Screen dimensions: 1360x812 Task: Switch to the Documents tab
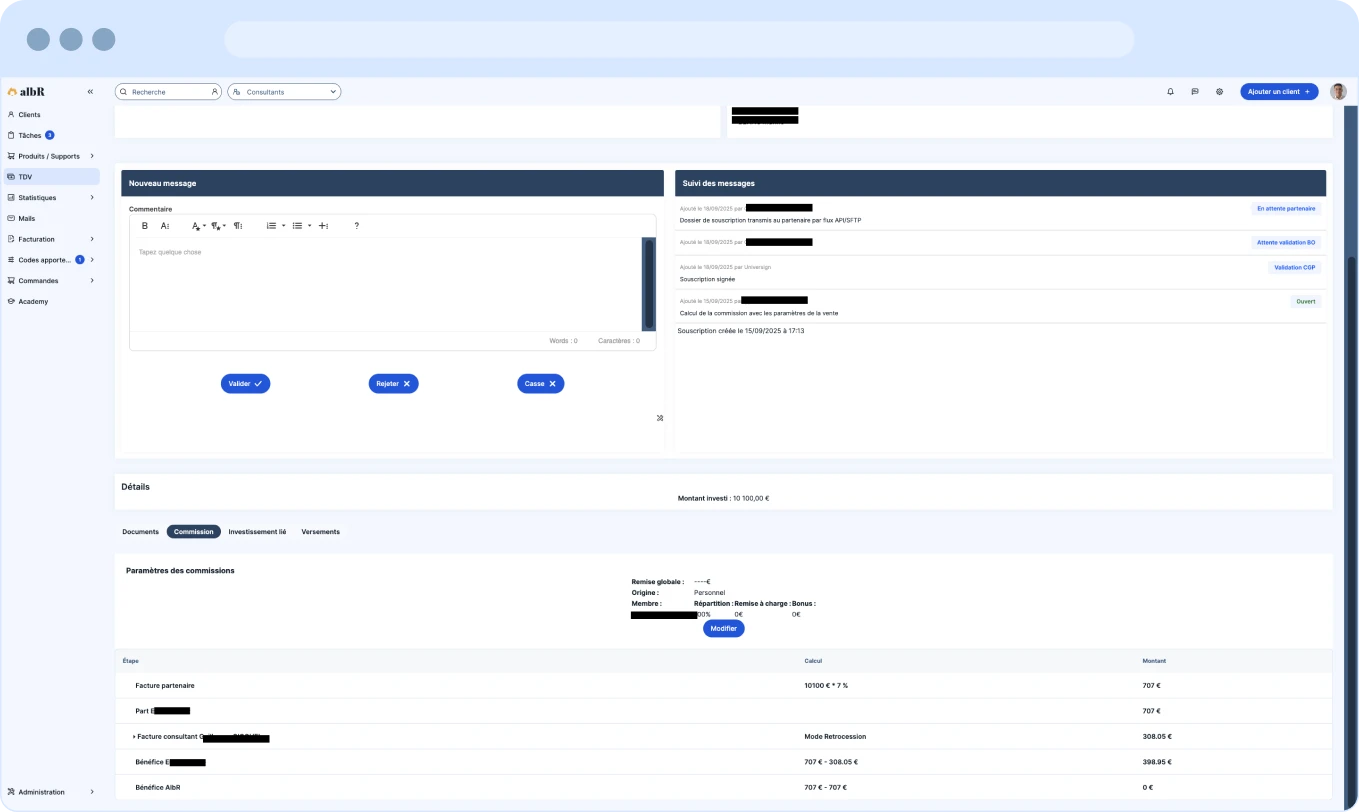pos(140,532)
